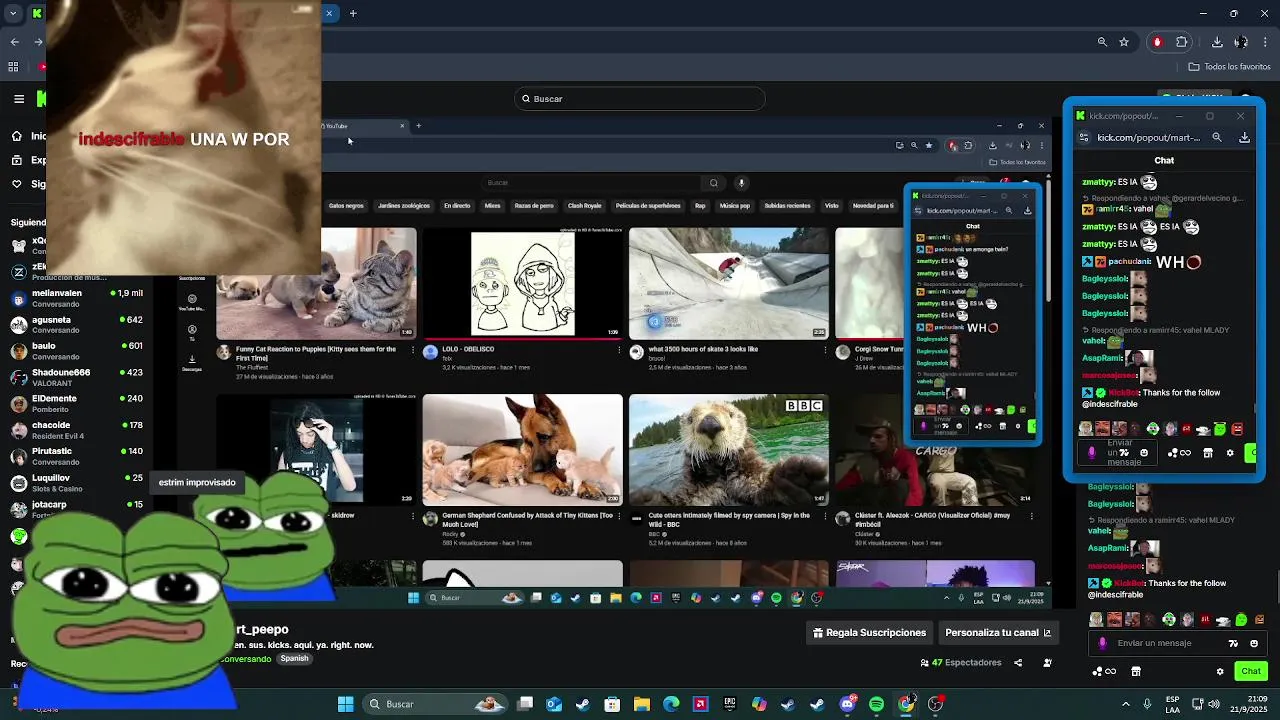
Task: Open the outer browser extensions puzzle icon
Action: coord(1182,42)
